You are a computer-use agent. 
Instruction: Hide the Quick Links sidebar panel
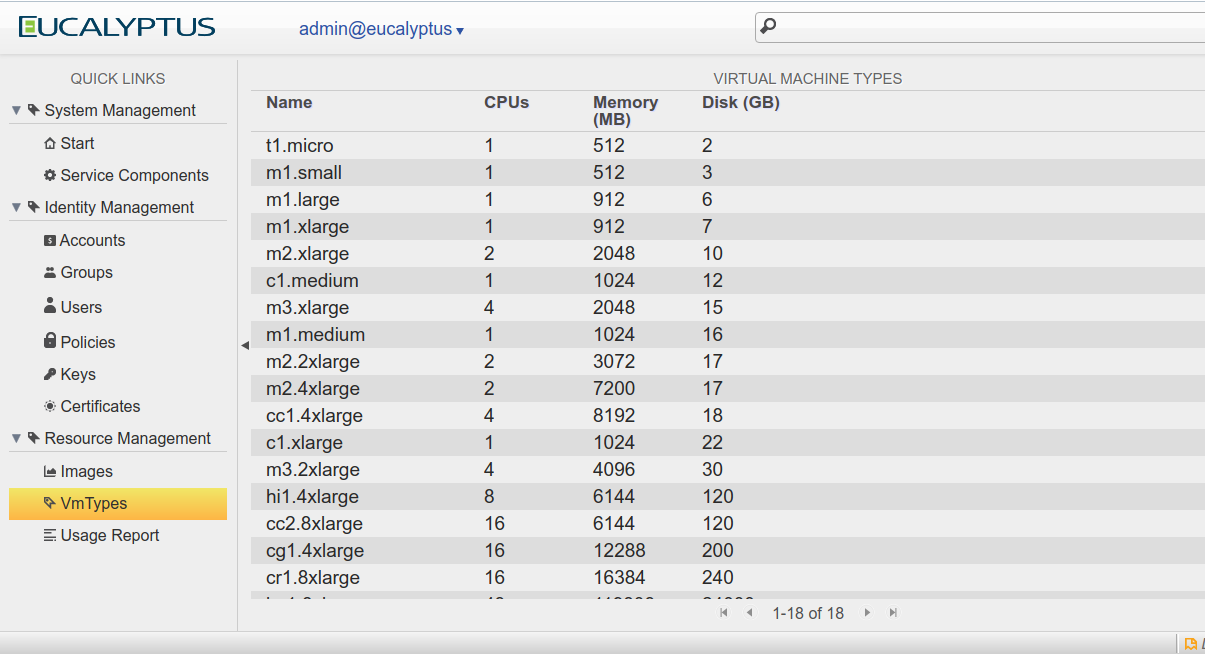244,346
